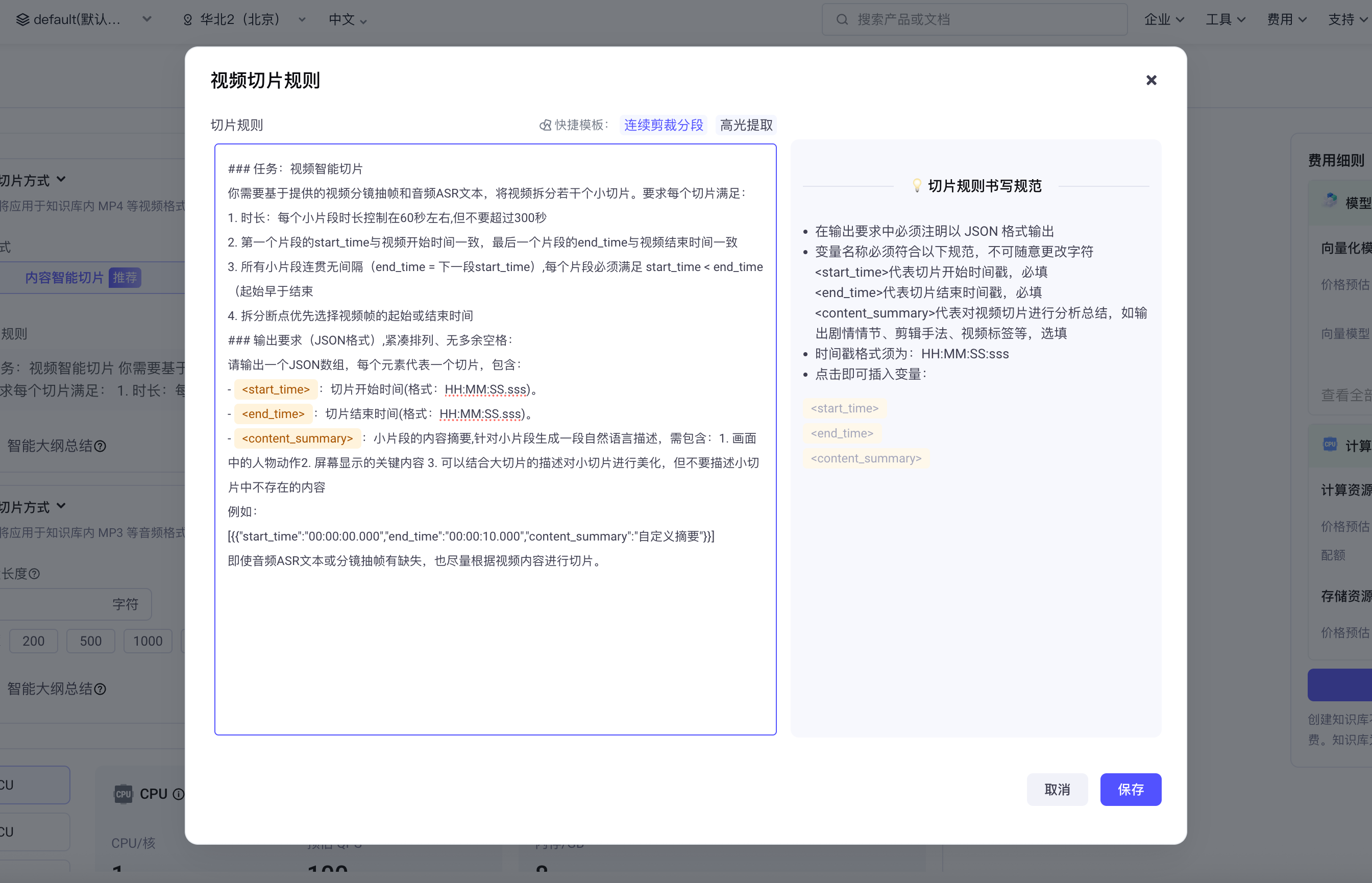The width and height of the screenshot is (1372, 883).
Task: Click the 模型 cube icon in the cost panel
Action: point(1330,201)
